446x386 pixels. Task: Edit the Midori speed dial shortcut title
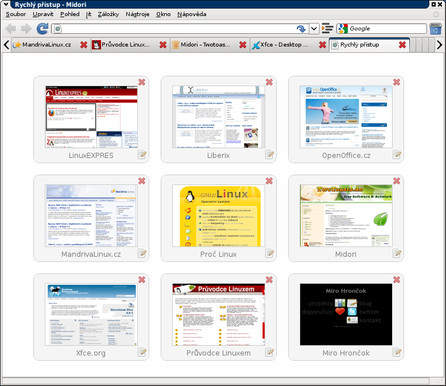(x=397, y=253)
